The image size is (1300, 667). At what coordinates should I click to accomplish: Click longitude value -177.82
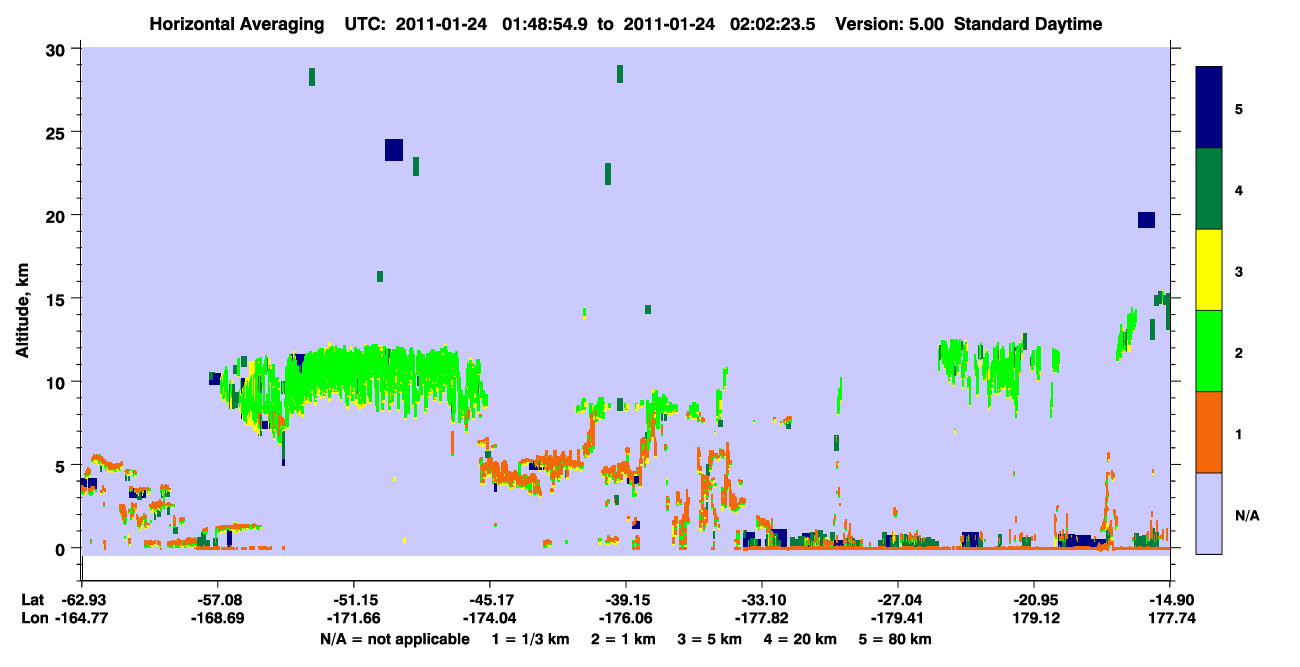(x=762, y=619)
